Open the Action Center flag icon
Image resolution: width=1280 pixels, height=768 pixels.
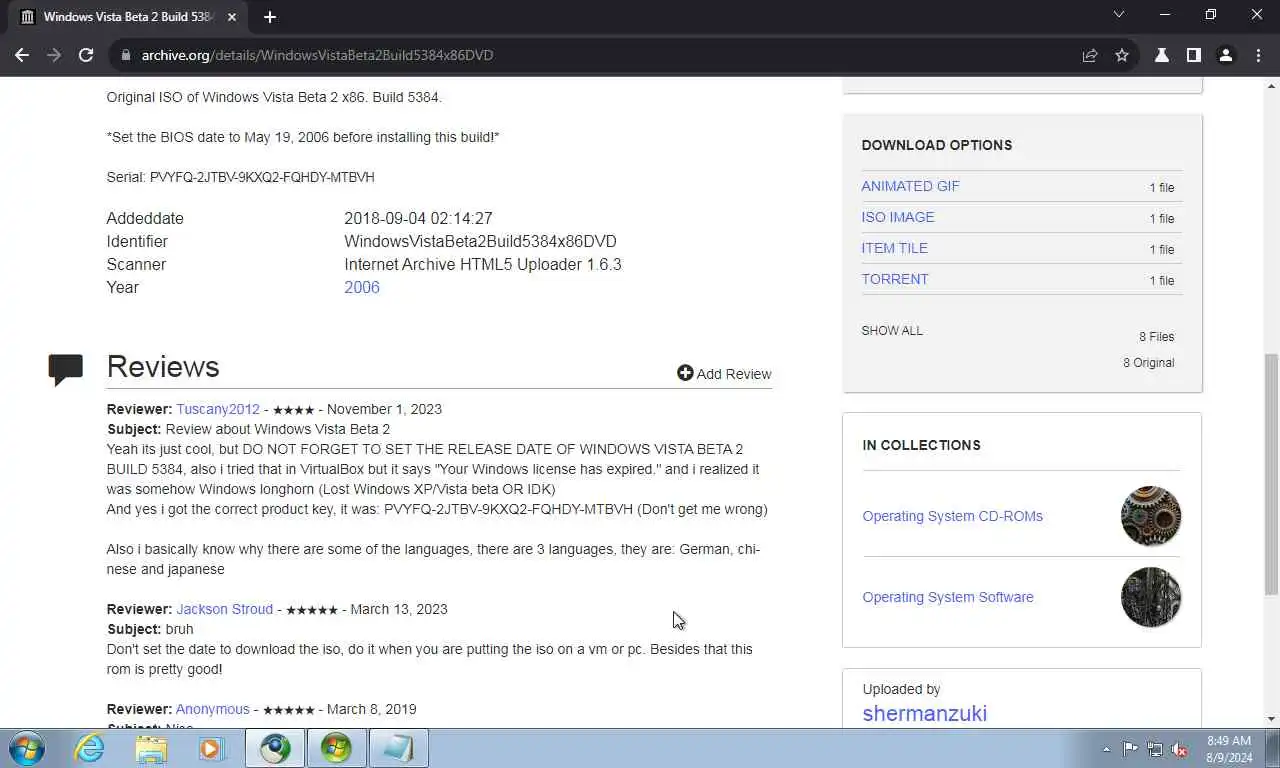coord(1130,749)
